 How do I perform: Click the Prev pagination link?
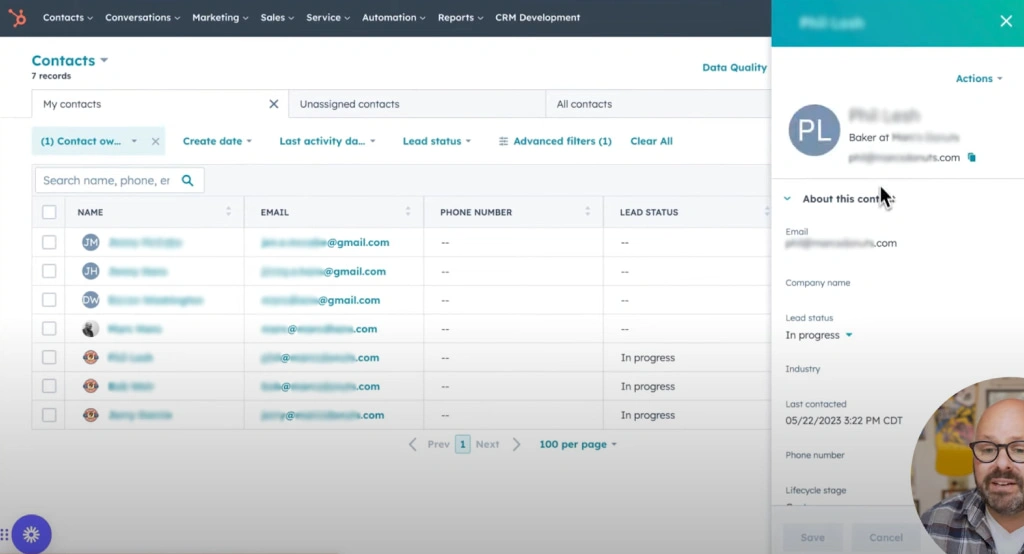438,444
